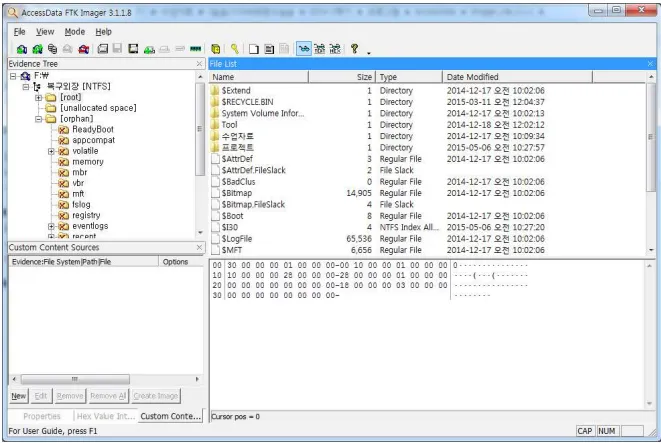The image size is (661, 443).
Task: Select the registry tree folder
Action: 86,216
